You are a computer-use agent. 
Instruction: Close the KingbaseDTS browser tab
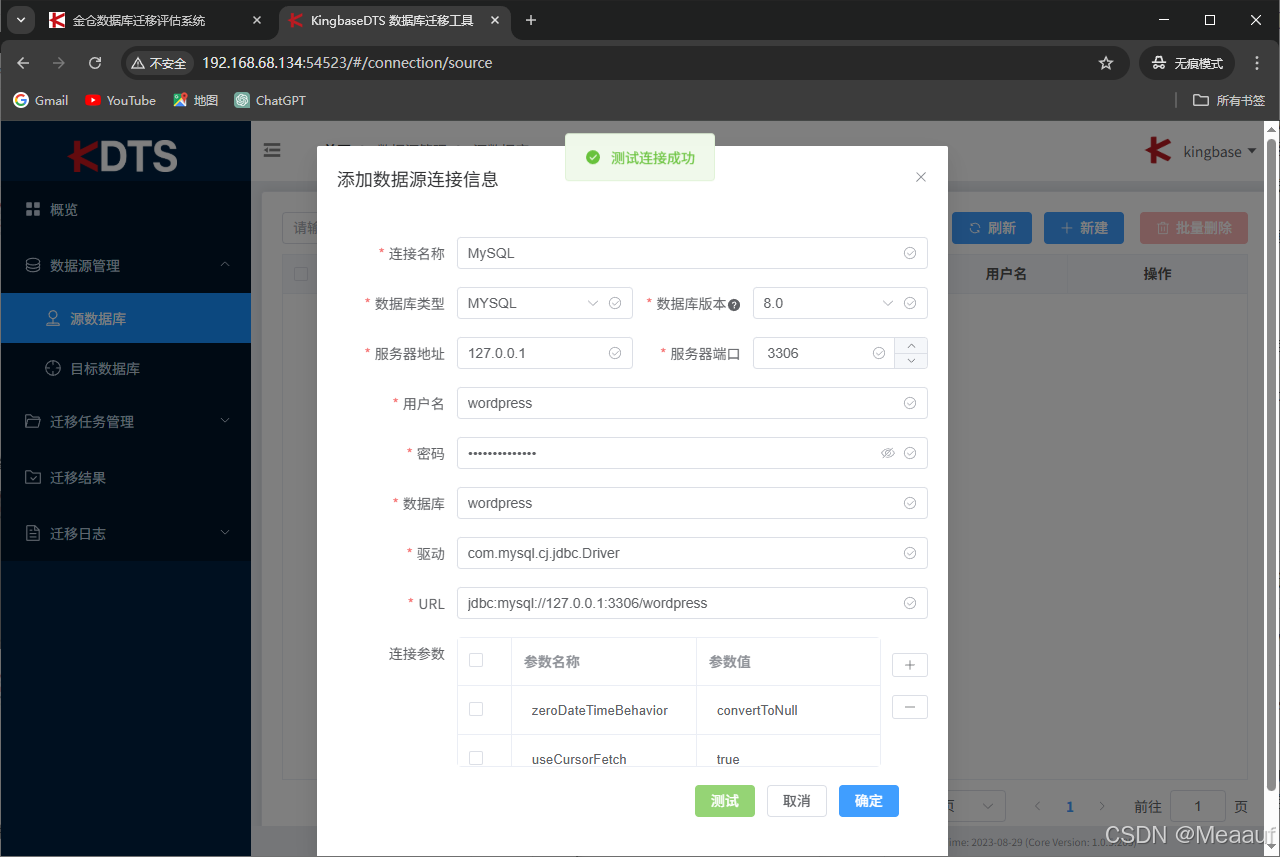point(493,20)
